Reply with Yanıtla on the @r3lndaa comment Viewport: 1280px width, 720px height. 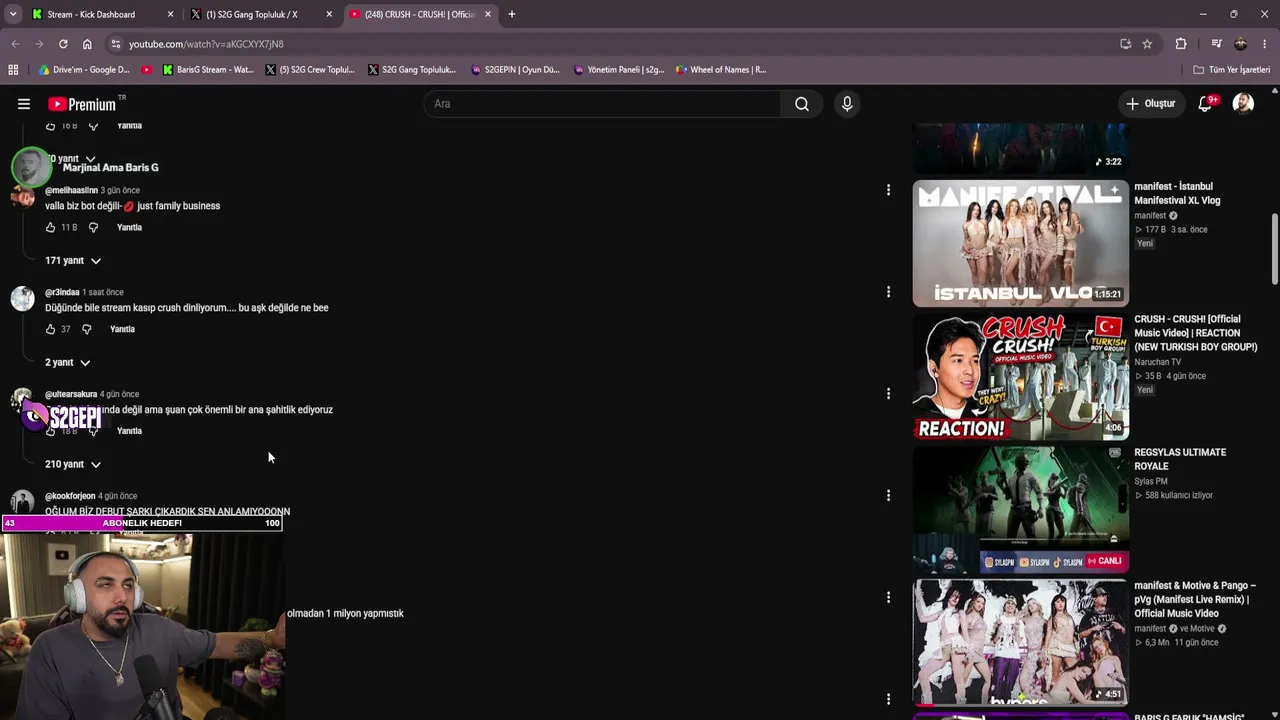[122, 329]
